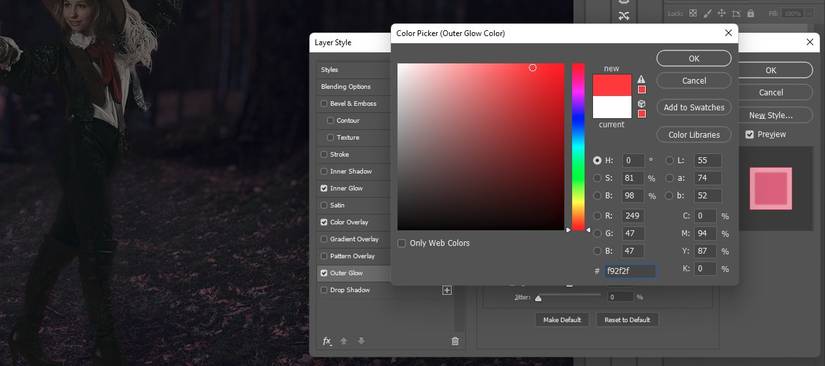Click the Jitter slider handle
The width and height of the screenshot is (825, 366).
[538, 298]
